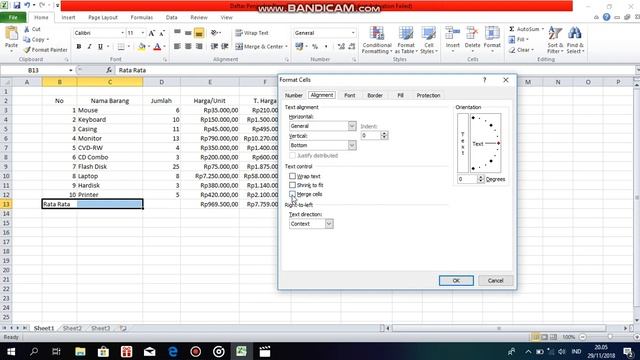Click Cancel in Format Cells dialog
640x360 pixels.
point(495,280)
